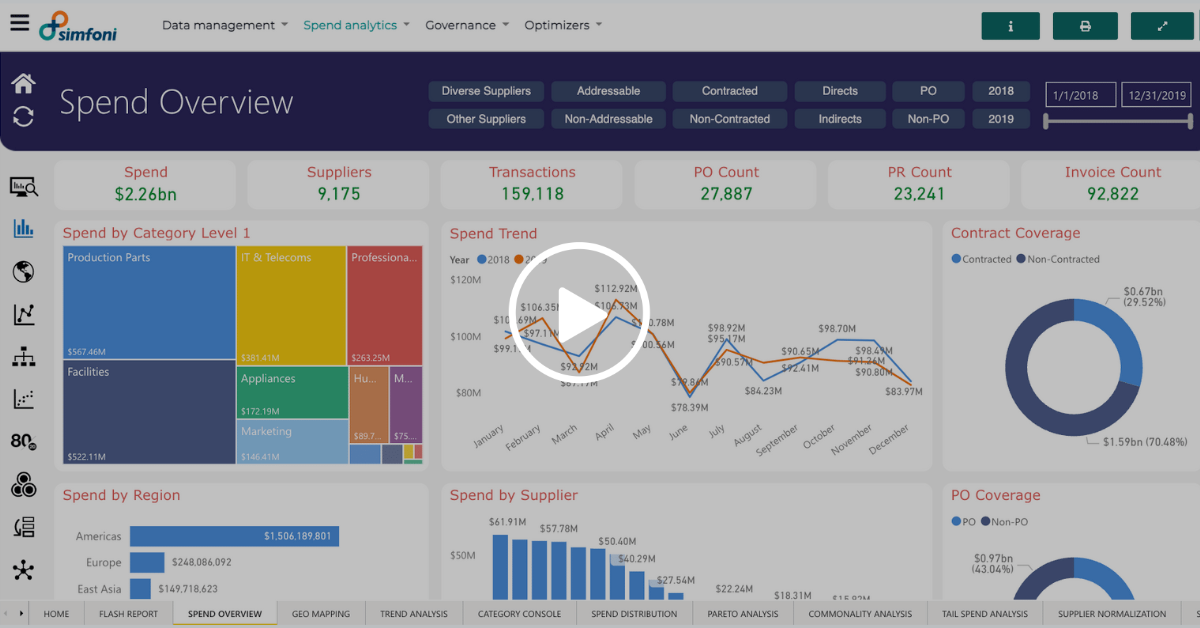Open the Optimizers dropdown
Image resolution: width=1200 pixels, height=628 pixels.
pyautogui.click(x=556, y=25)
